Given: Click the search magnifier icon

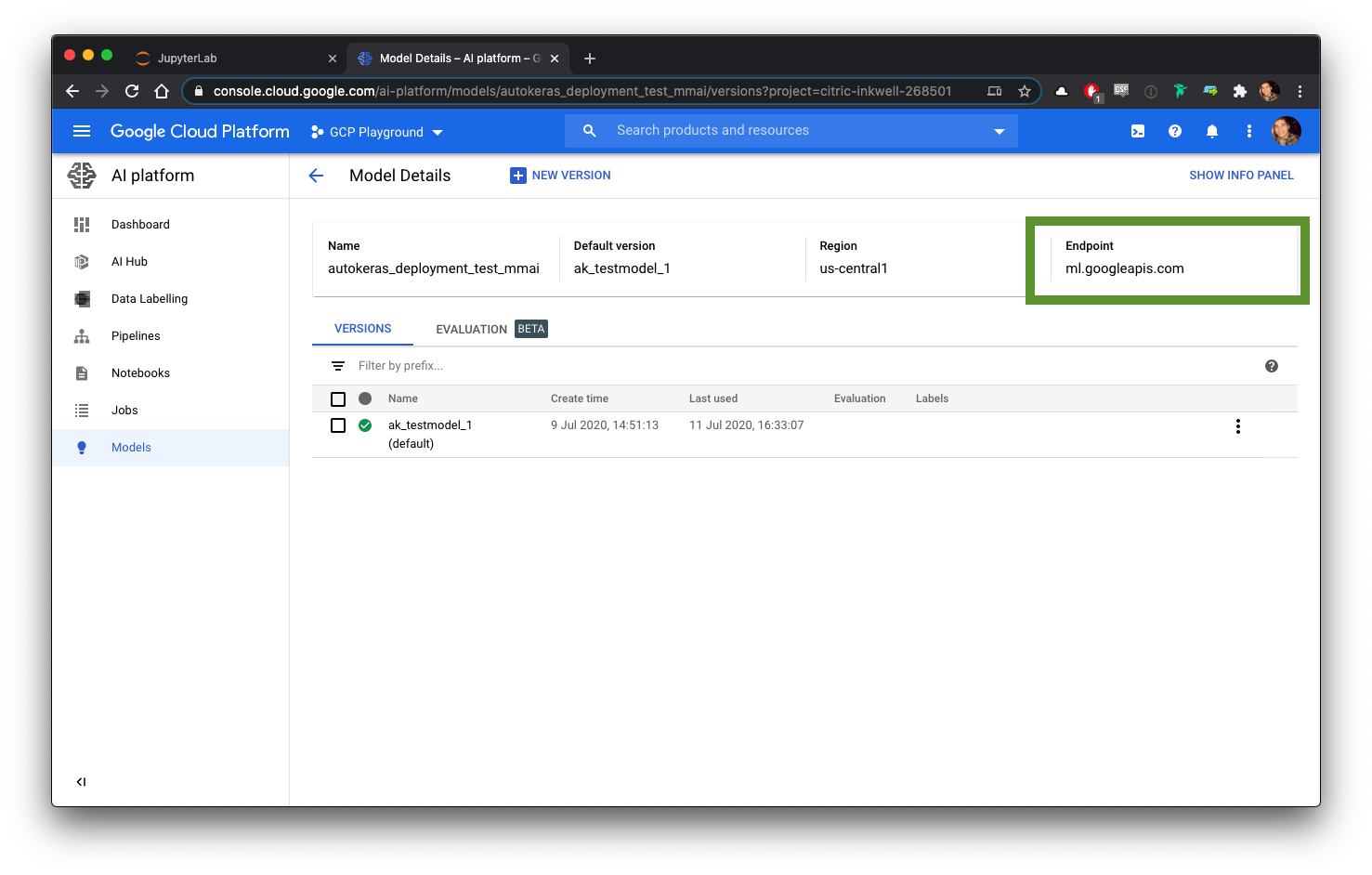Looking at the screenshot, I should tap(589, 131).
